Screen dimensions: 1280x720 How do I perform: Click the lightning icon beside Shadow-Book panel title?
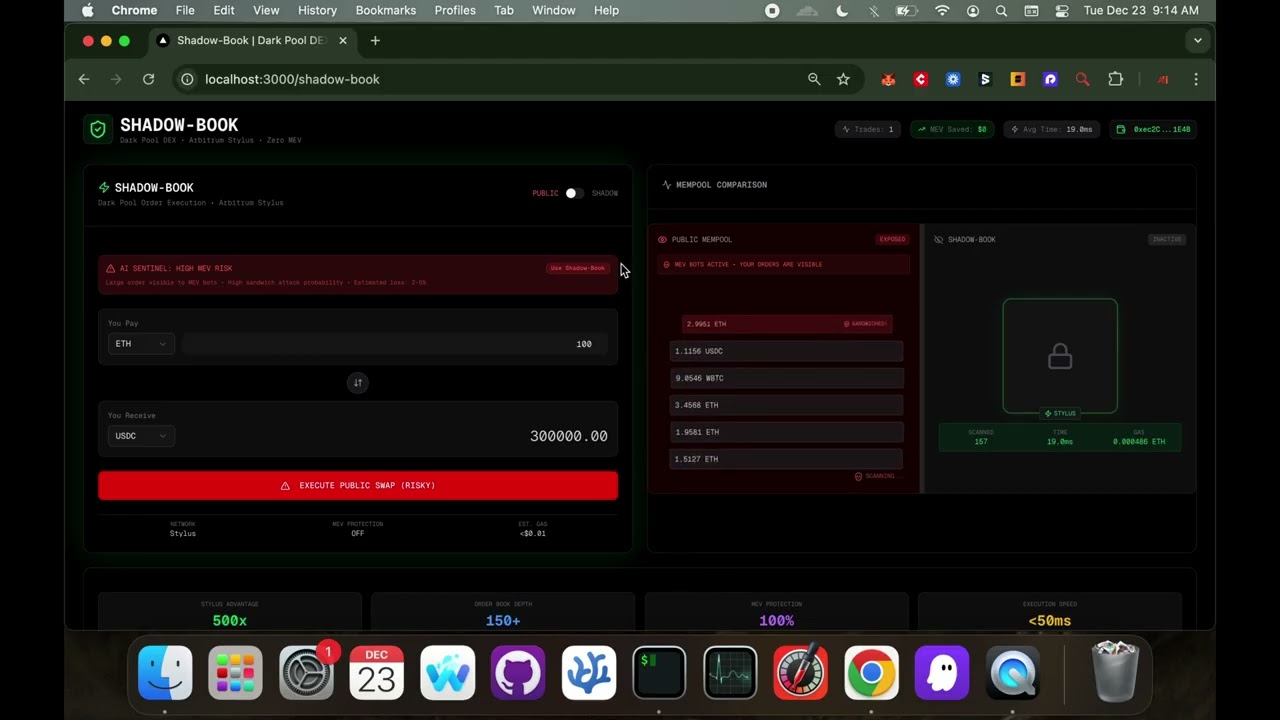[104, 188]
